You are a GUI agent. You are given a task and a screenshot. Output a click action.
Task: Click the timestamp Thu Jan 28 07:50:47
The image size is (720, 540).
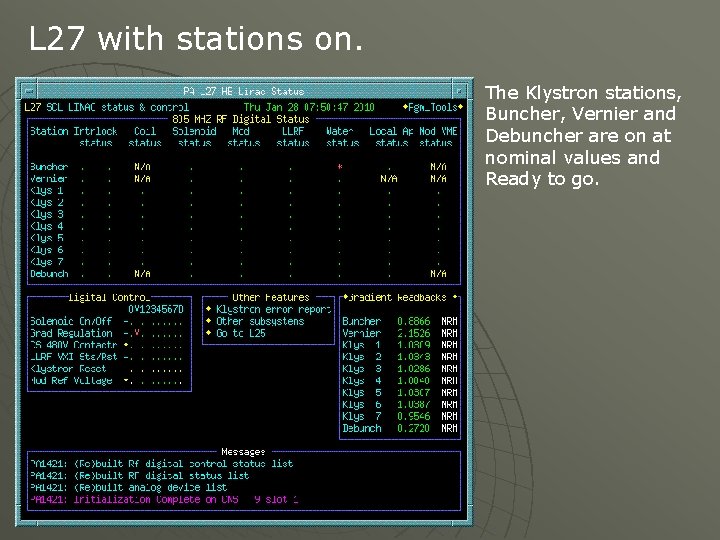(309, 107)
